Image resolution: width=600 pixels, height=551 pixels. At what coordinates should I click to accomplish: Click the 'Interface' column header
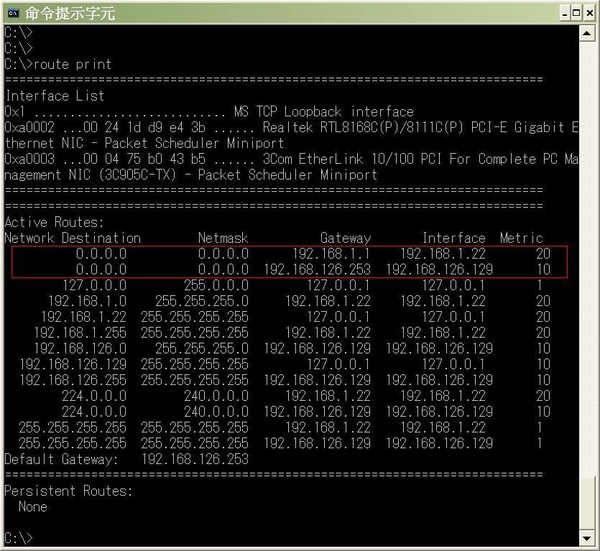454,238
